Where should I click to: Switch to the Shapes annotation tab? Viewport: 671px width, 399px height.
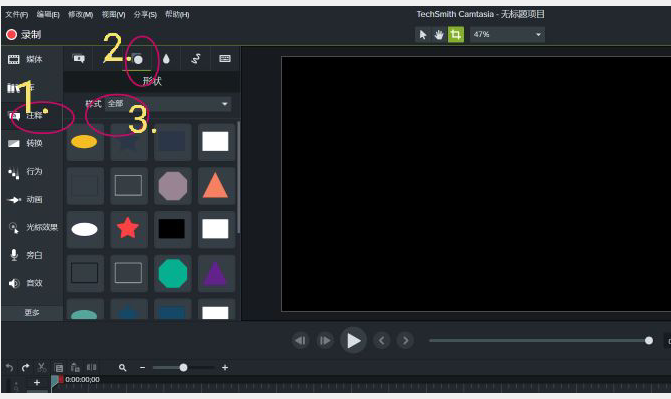[x=137, y=59]
